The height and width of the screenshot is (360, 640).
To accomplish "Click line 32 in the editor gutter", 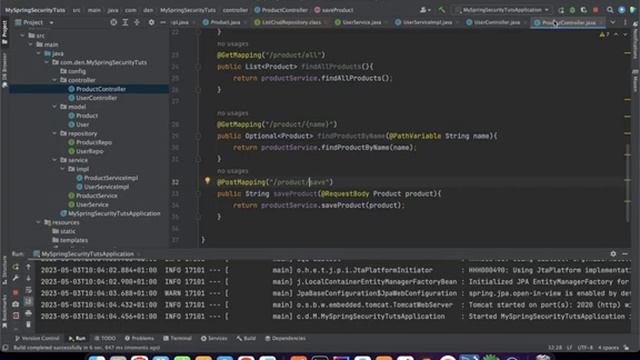I will coord(175,182).
